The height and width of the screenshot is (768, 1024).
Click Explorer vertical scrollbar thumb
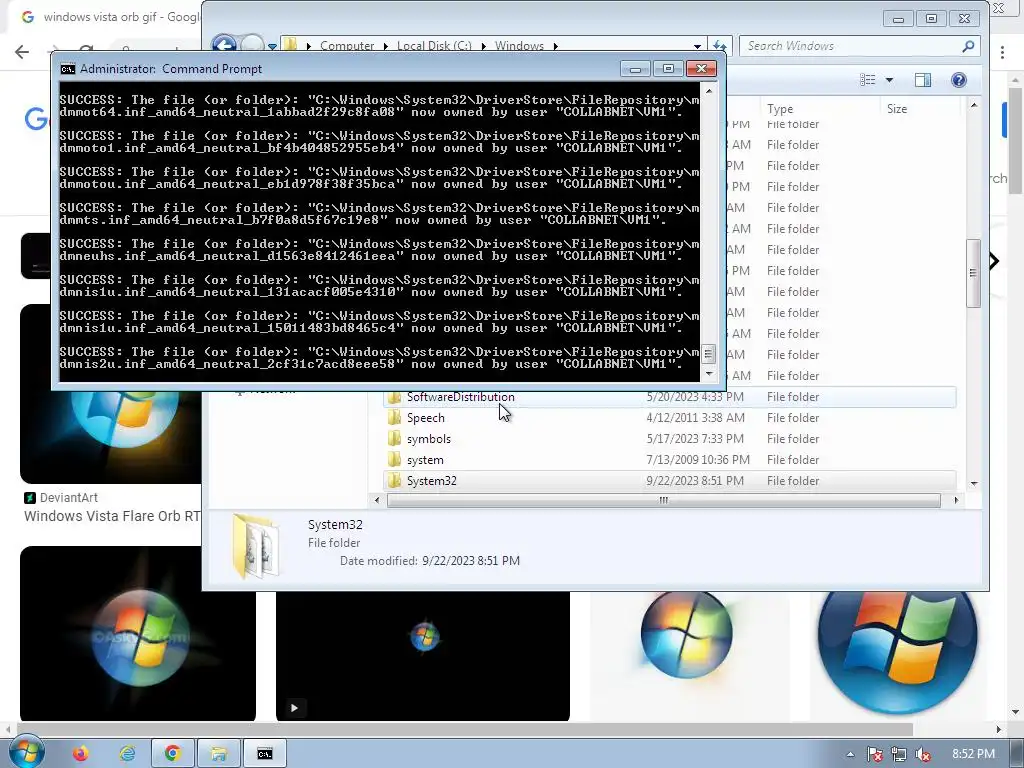[974, 273]
